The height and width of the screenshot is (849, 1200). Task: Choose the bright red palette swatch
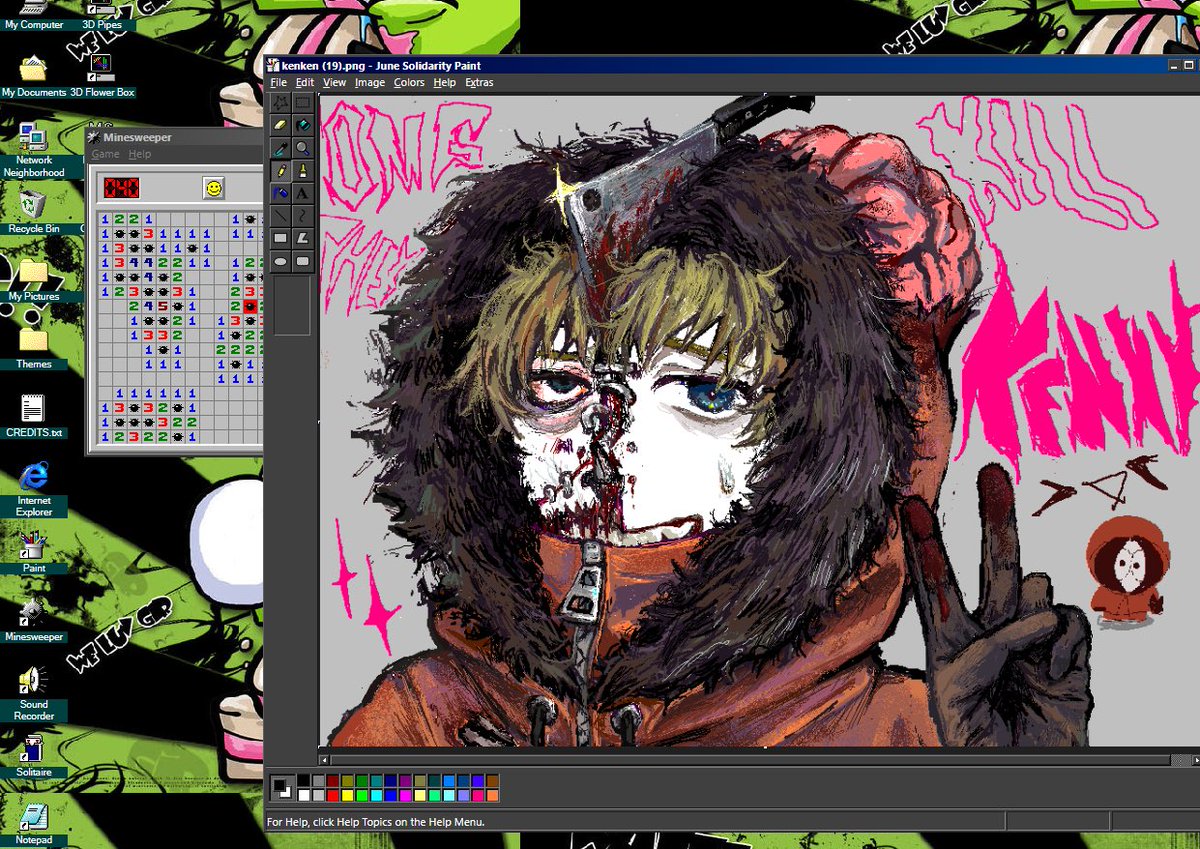pyautogui.click(x=333, y=795)
